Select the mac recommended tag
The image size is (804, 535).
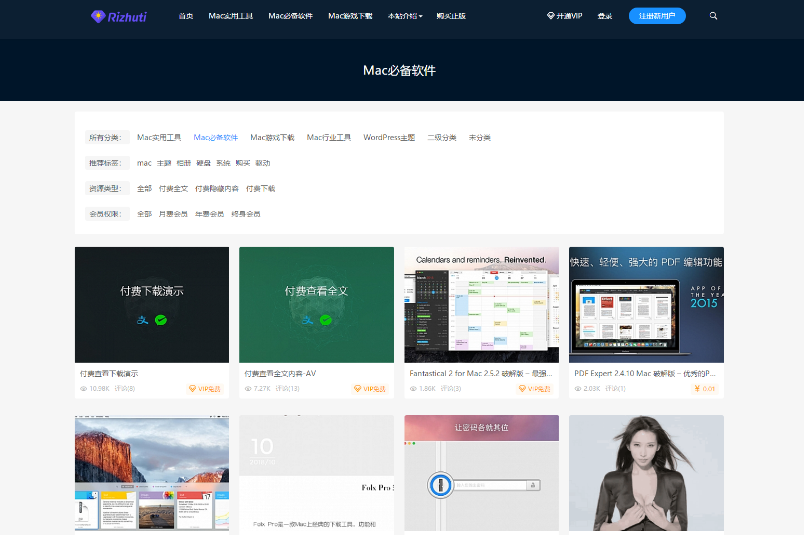(x=144, y=163)
